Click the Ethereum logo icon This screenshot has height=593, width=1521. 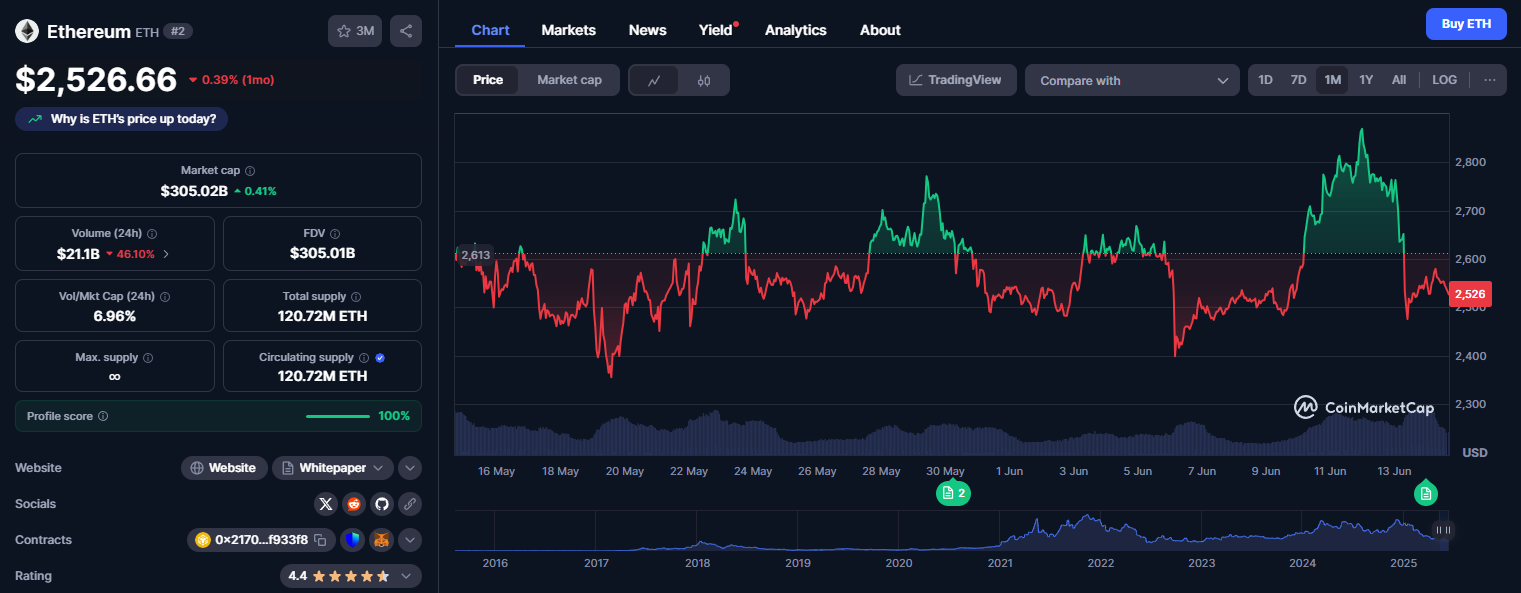coord(27,31)
